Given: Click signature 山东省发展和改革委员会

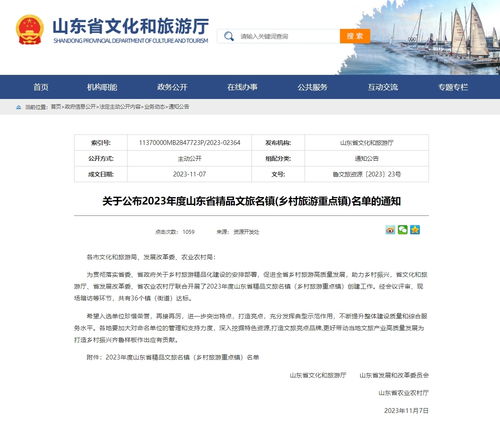Looking at the screenshot, I should click(x=394, y=375).
